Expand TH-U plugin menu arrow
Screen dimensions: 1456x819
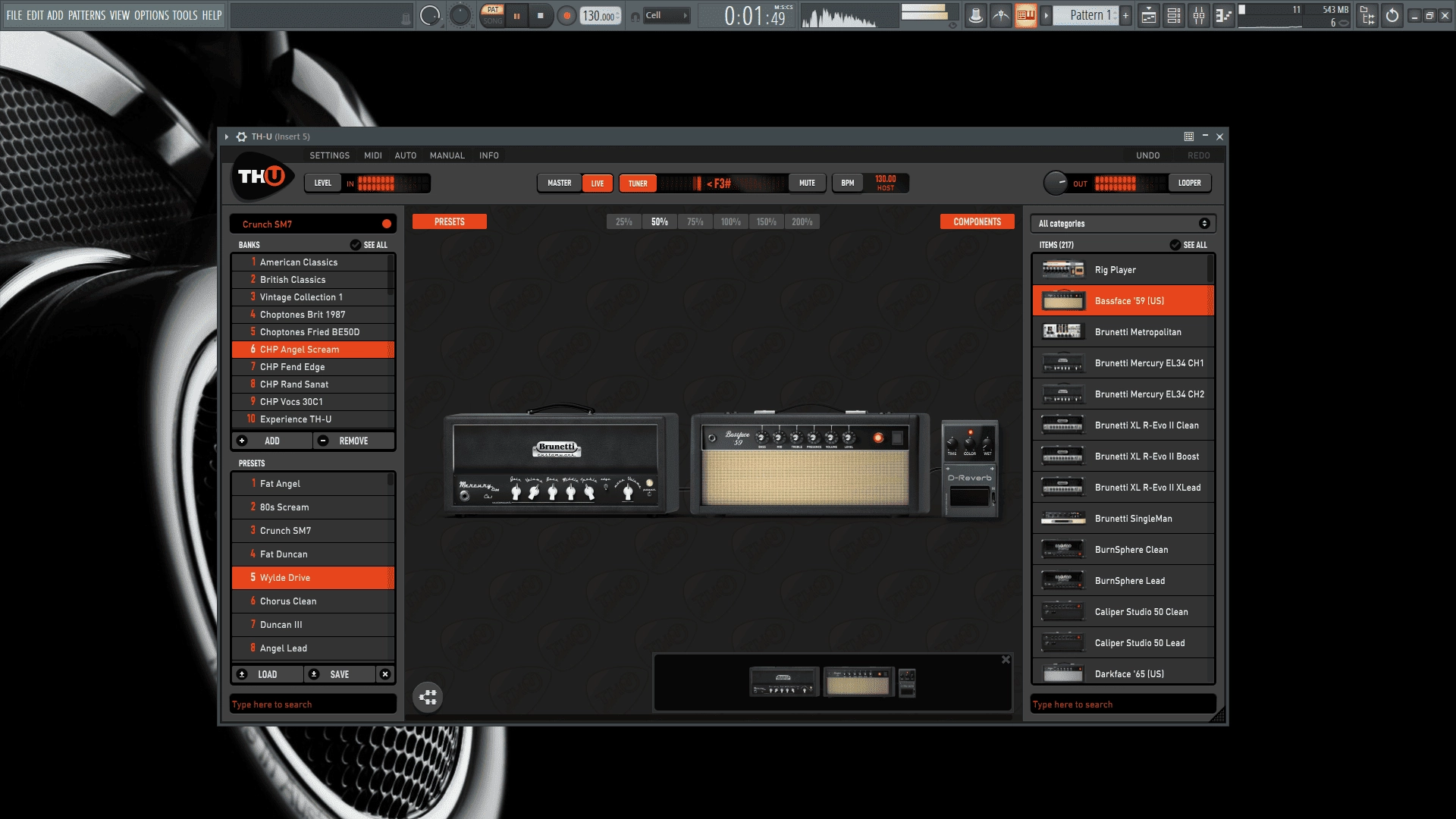[x=227, y=136]
